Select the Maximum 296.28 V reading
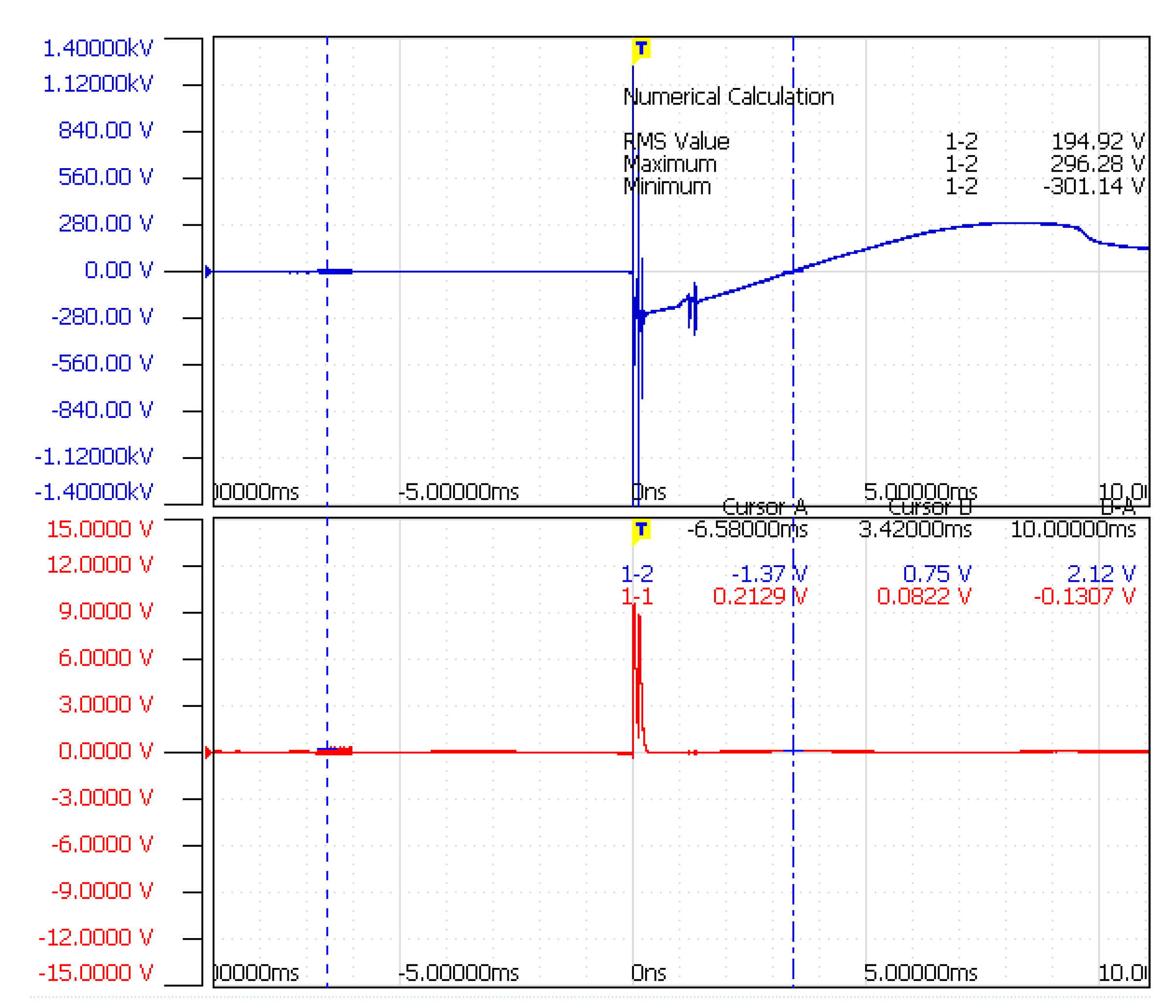 (x=1097, y=164)
